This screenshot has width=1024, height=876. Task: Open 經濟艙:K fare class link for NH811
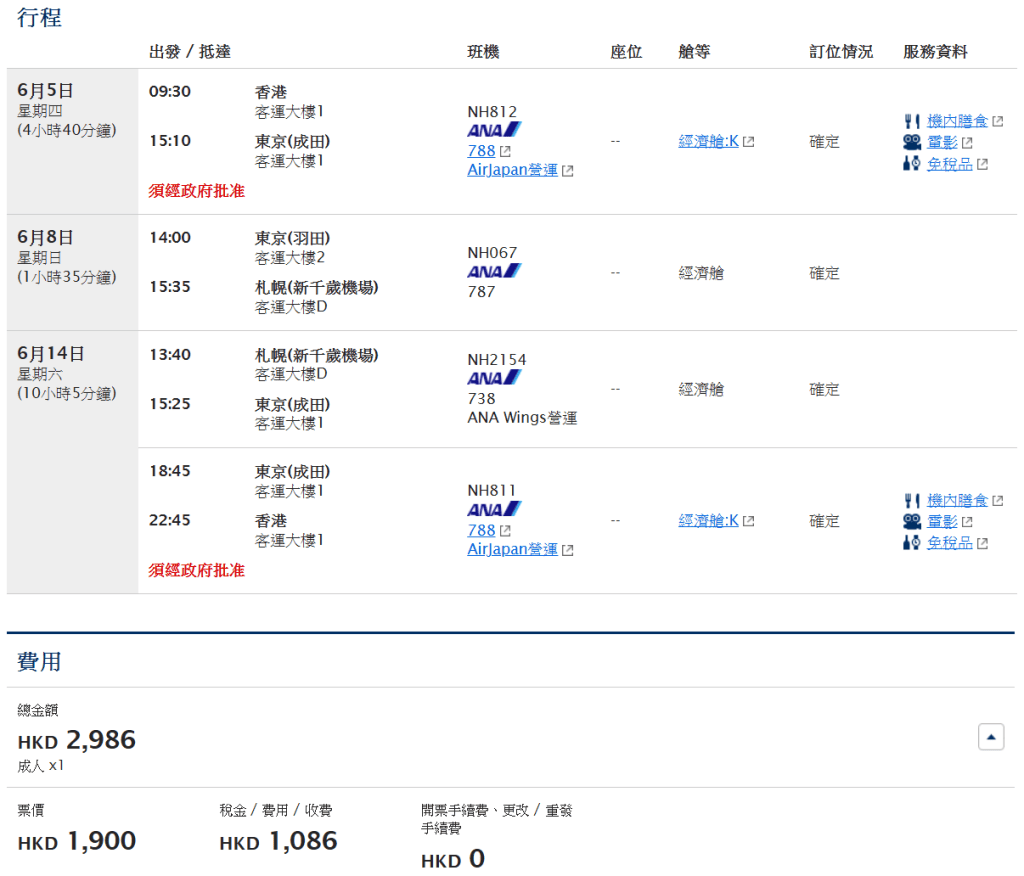tap(708, 520)
